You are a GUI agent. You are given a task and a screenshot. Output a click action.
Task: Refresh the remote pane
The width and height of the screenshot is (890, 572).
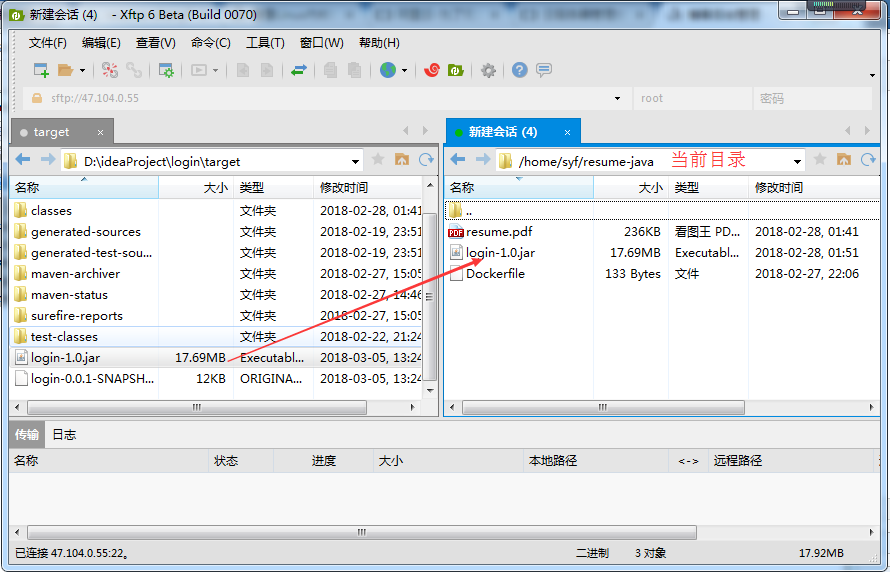tap(868, 160)
